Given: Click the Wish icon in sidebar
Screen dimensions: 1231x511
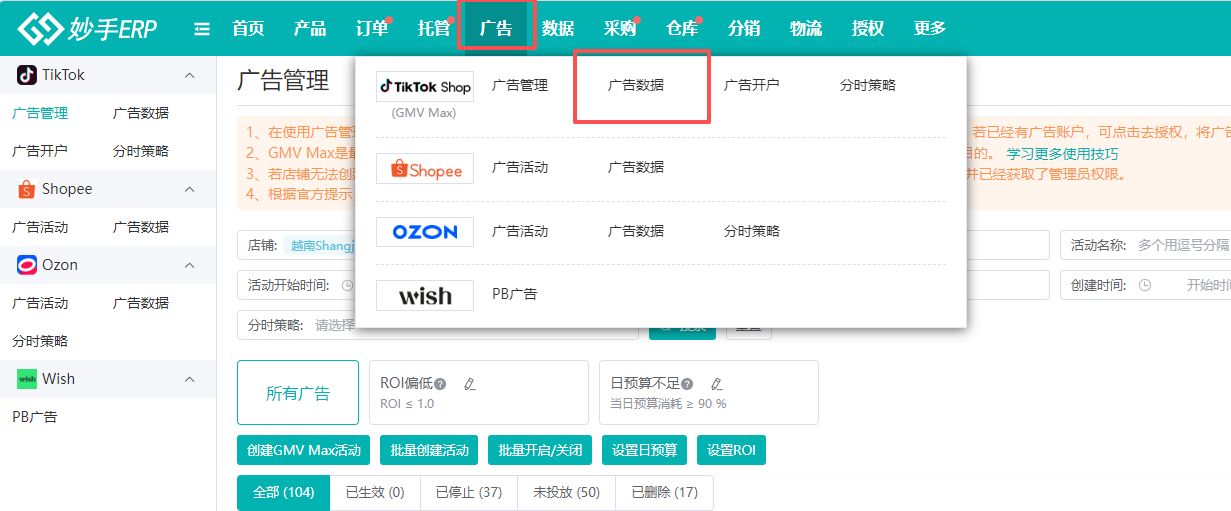Looking at the screenshot, I should click(x=27, y=379).
